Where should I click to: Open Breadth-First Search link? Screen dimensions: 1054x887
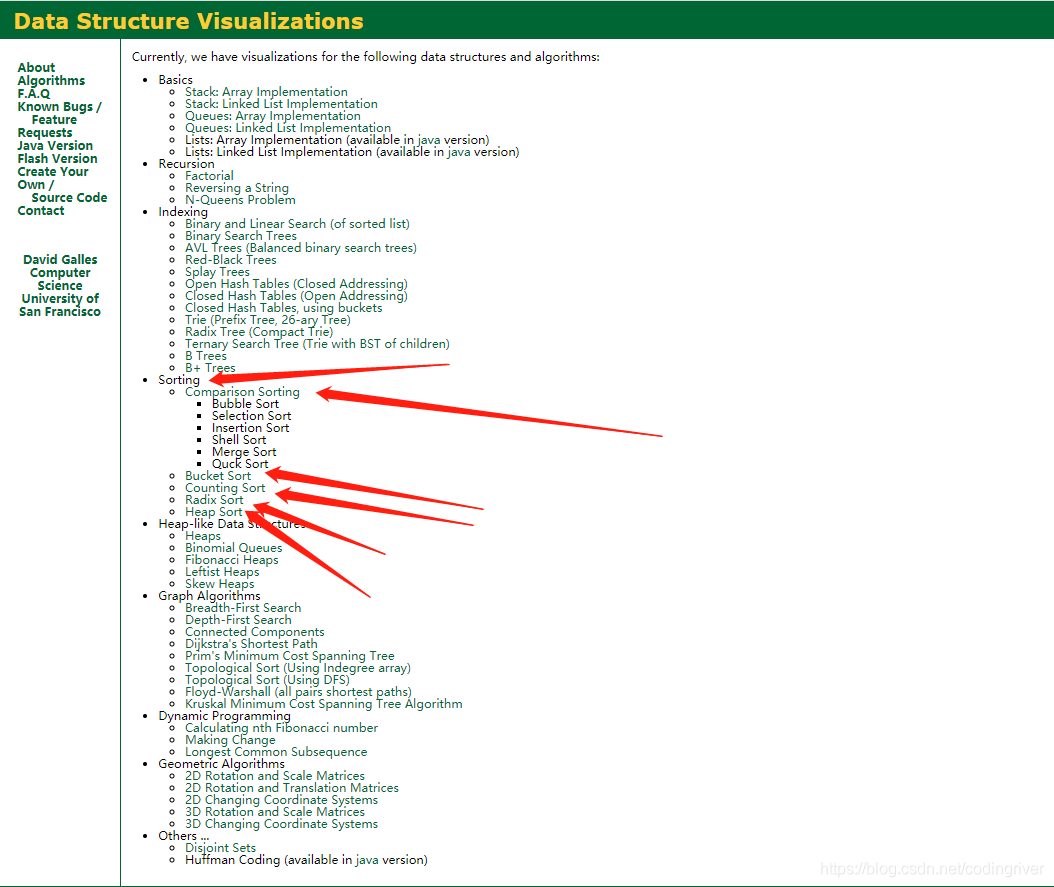click(x=243, y=608)
